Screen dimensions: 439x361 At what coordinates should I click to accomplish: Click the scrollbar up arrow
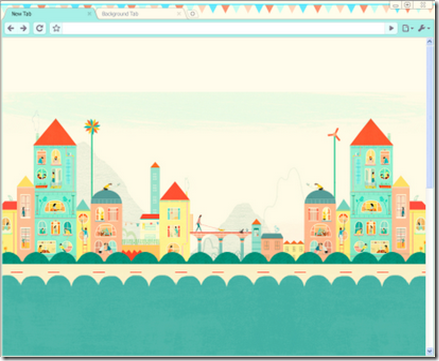click(429, 42)
